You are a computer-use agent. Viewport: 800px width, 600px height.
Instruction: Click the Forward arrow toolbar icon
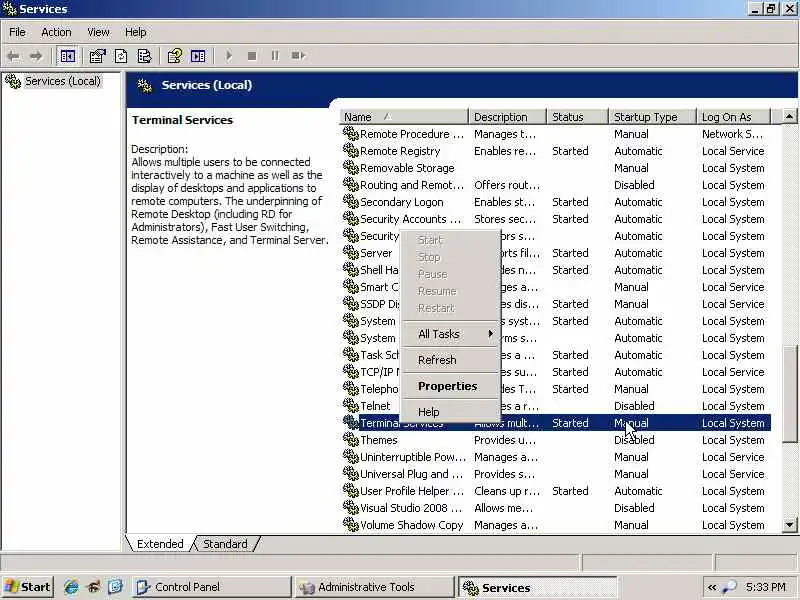tap(36, 56)
